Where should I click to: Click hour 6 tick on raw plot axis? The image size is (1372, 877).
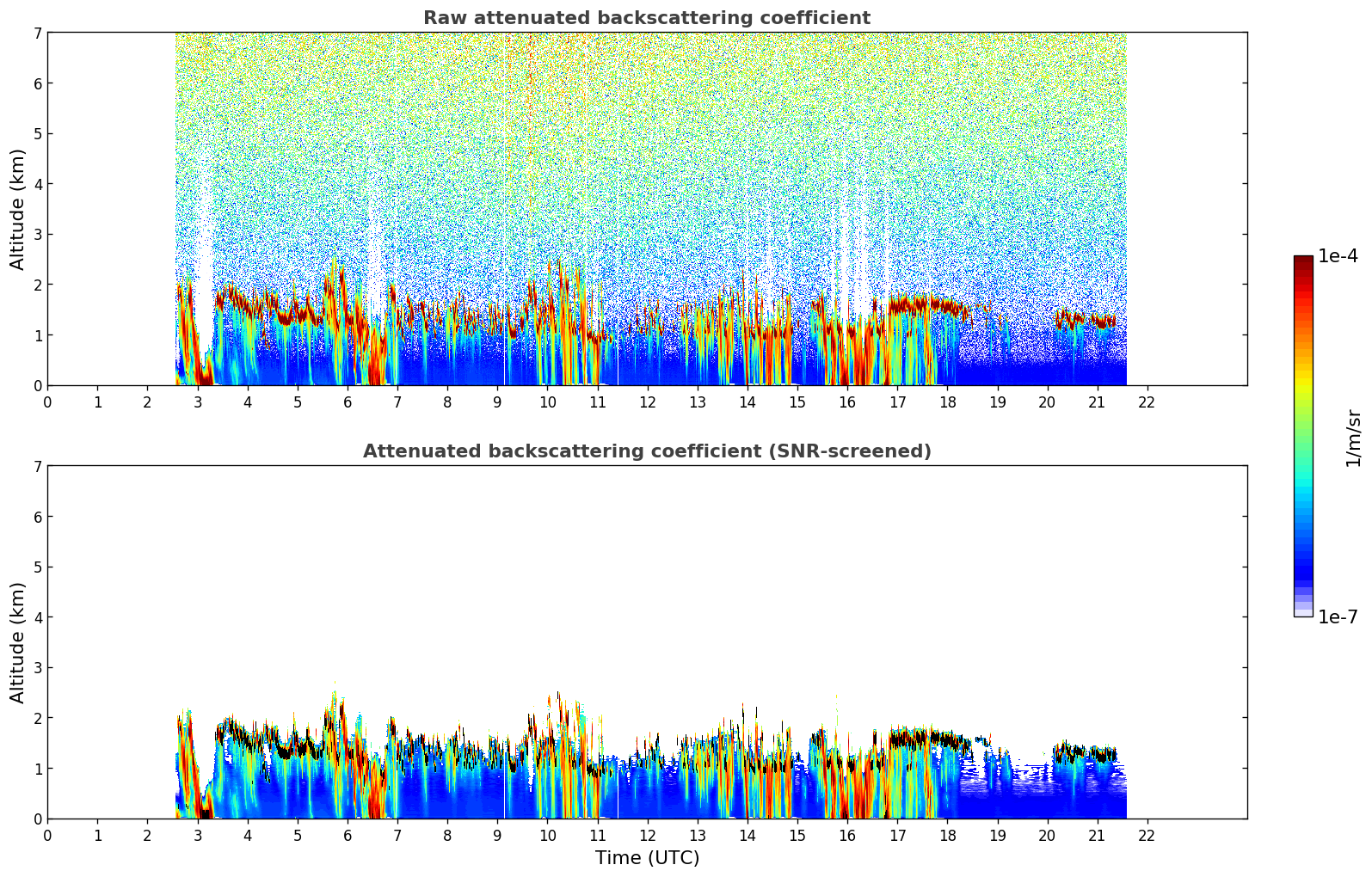pyautogui.click(x=348, y=402)
